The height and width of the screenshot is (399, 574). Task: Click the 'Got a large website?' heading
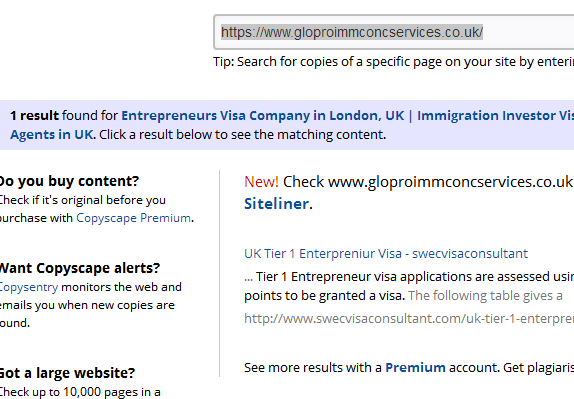(x=67, y=373)
